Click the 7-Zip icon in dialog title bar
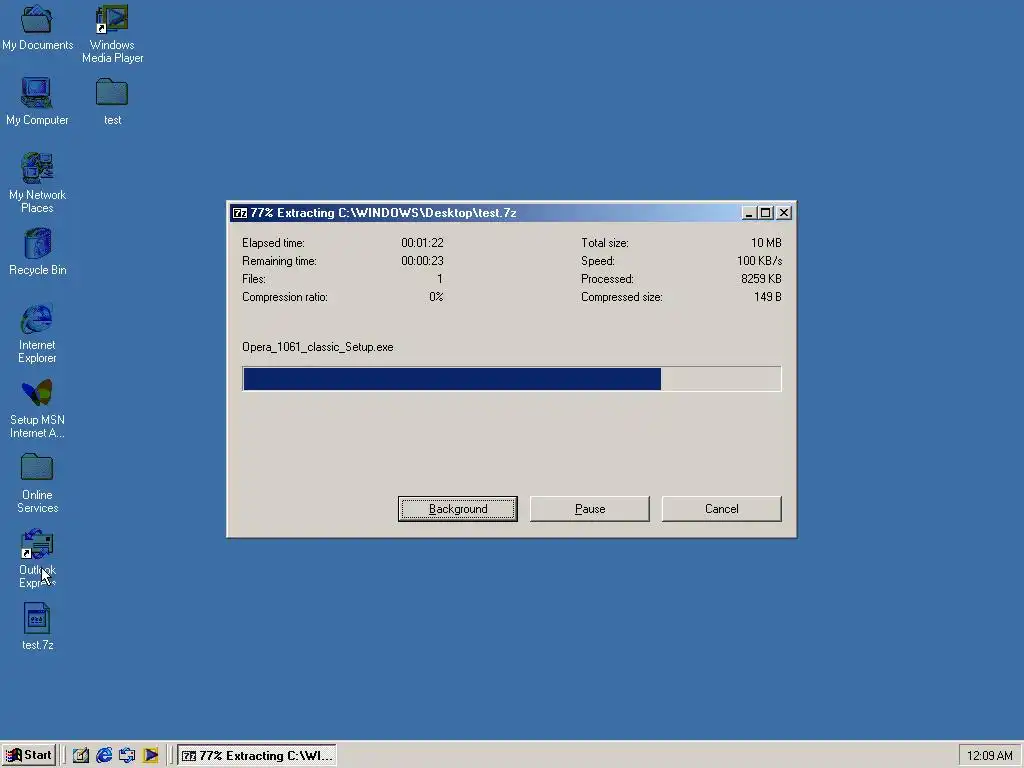 [240, 213]
